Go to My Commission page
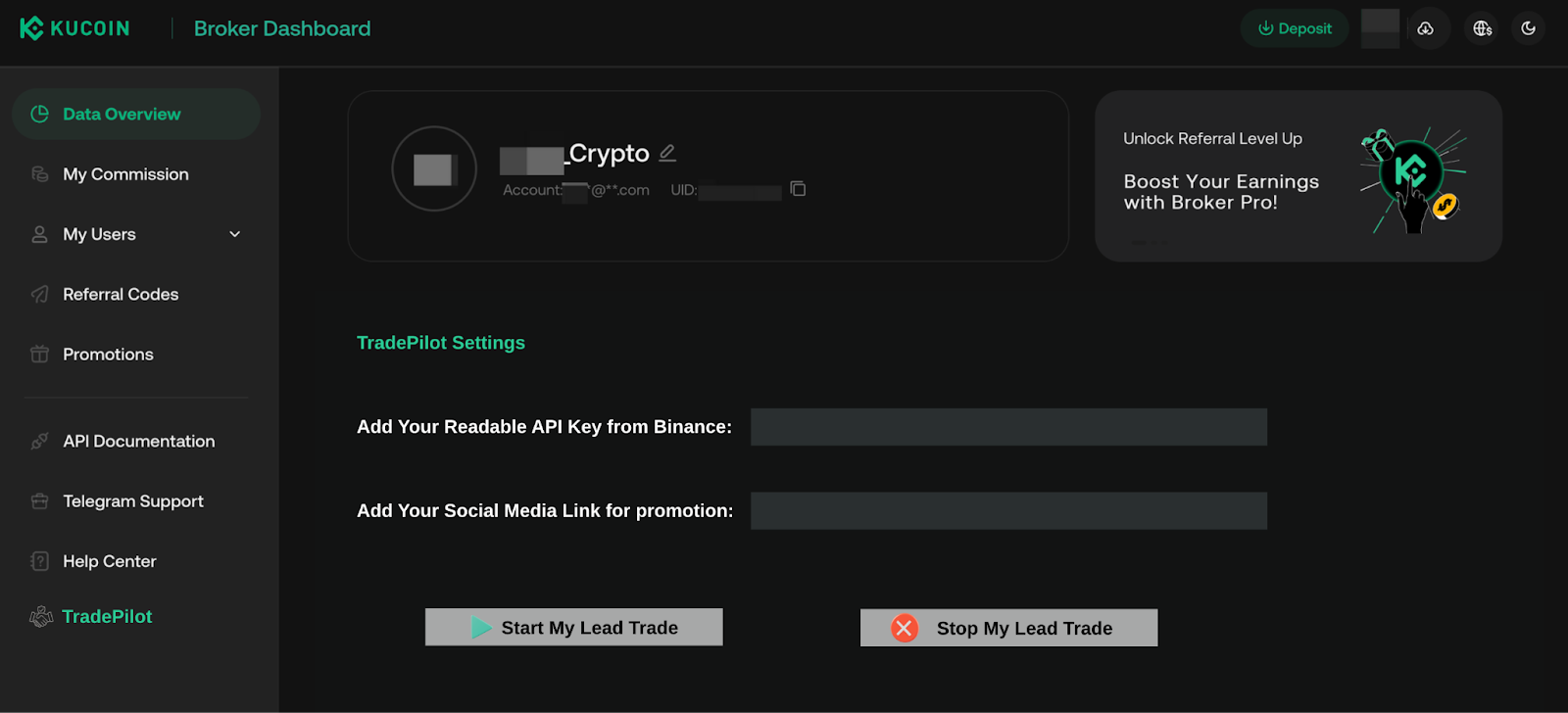The width and height of the screenshot is (1568, 713). [125, 174]
